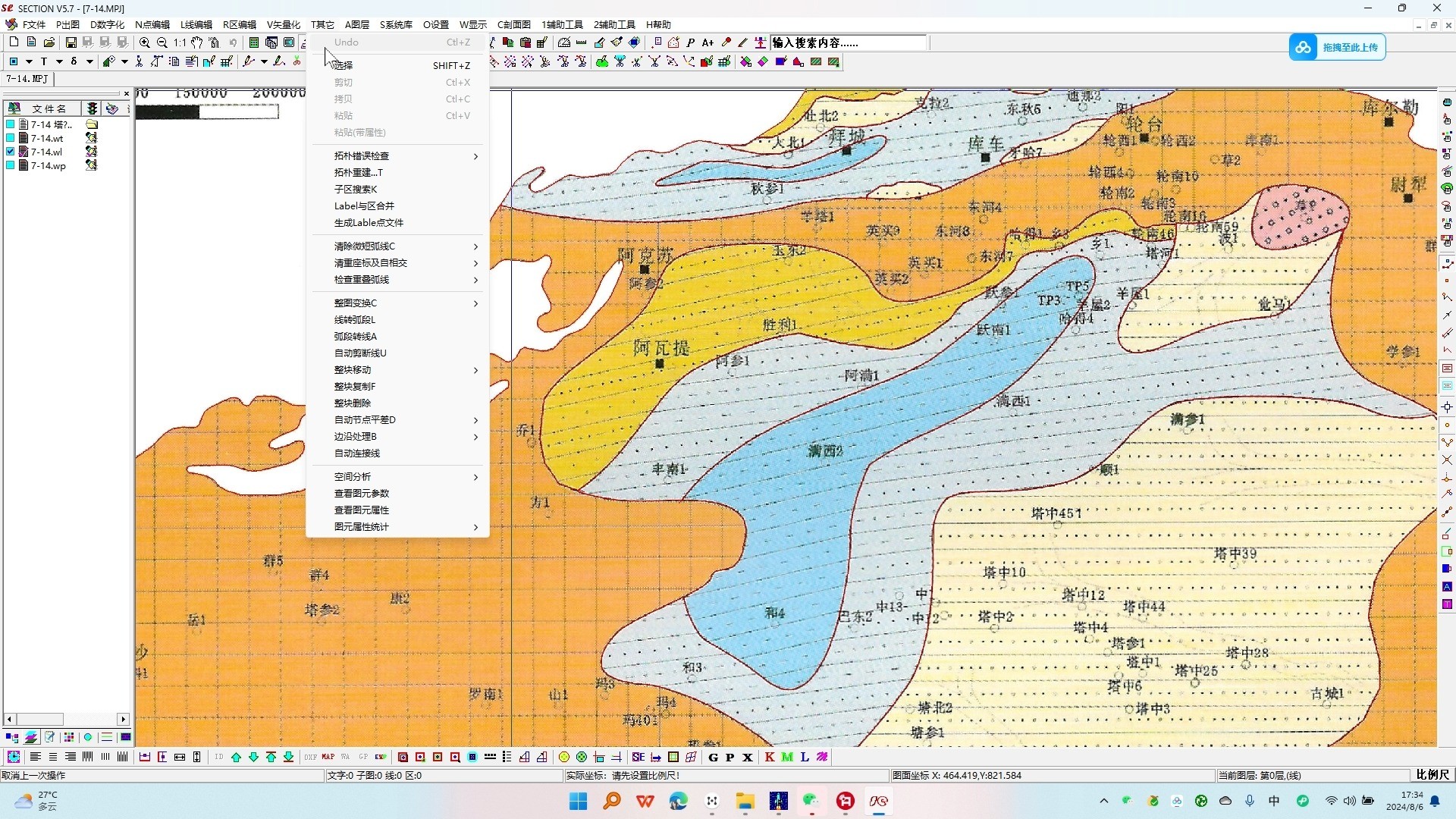The width and height of the screenshot is (1456, 819).
Task: Select the Zoom In magnifier tool
Action: pos(144,42)
